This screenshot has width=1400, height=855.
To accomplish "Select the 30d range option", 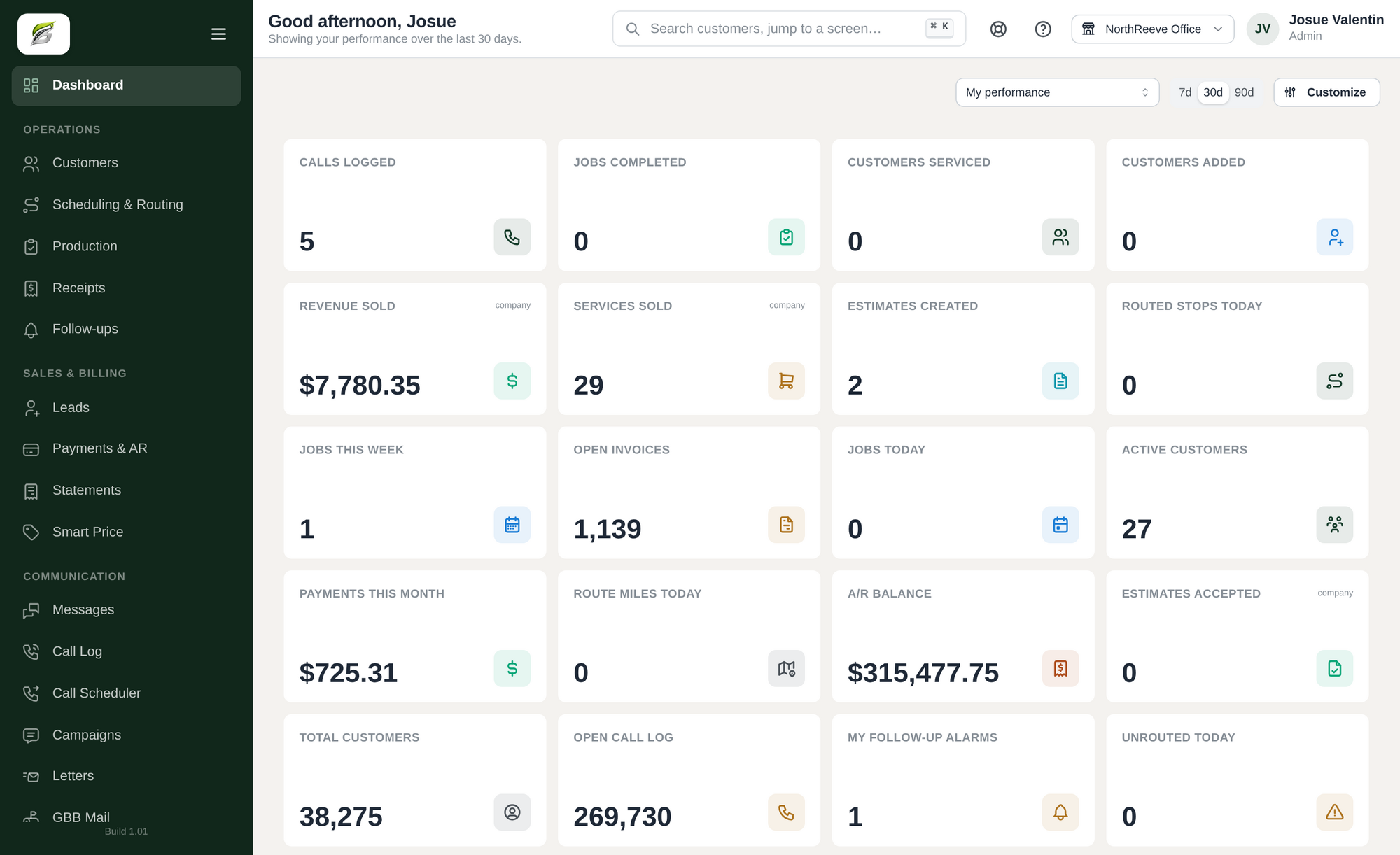I will pyautogui.click(x=1213, y=92).
